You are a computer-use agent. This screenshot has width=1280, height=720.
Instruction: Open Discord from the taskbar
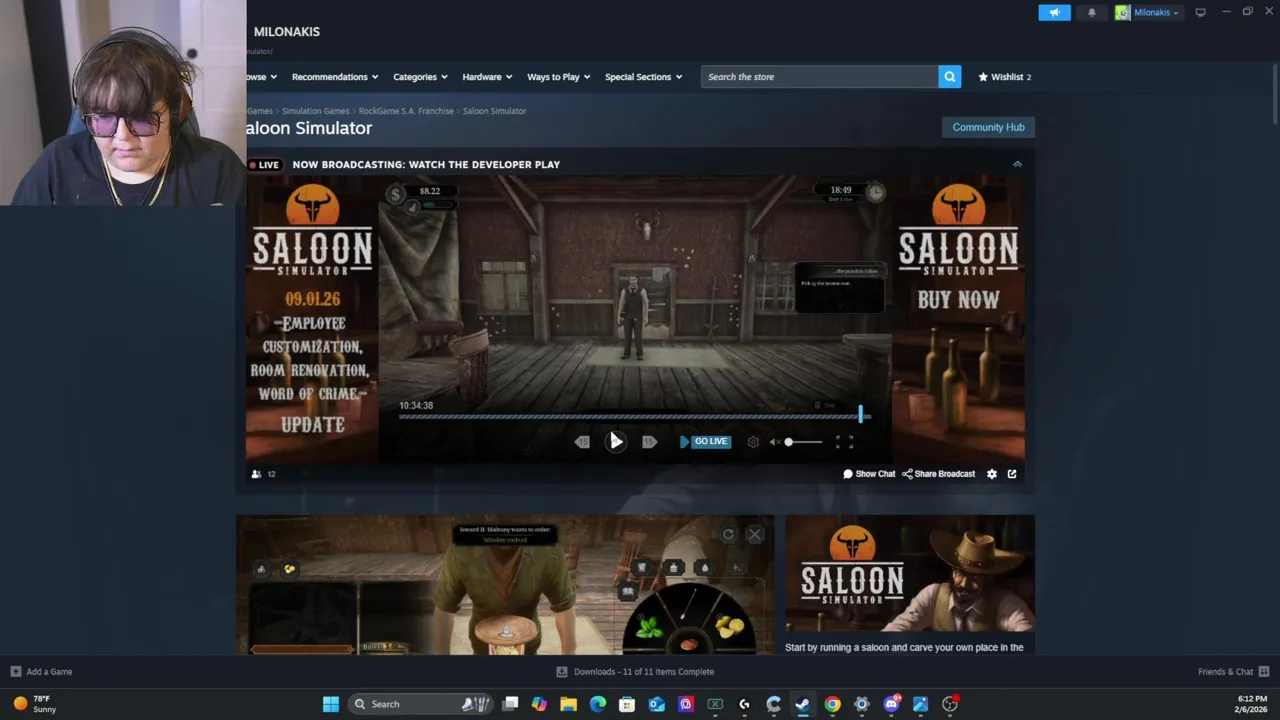tap(891, 704)
